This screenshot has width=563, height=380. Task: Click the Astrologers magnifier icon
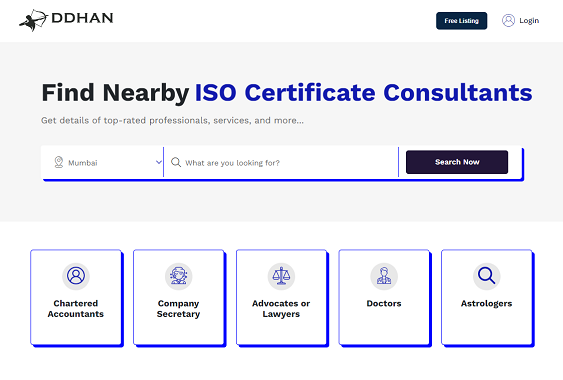point(487,276)
